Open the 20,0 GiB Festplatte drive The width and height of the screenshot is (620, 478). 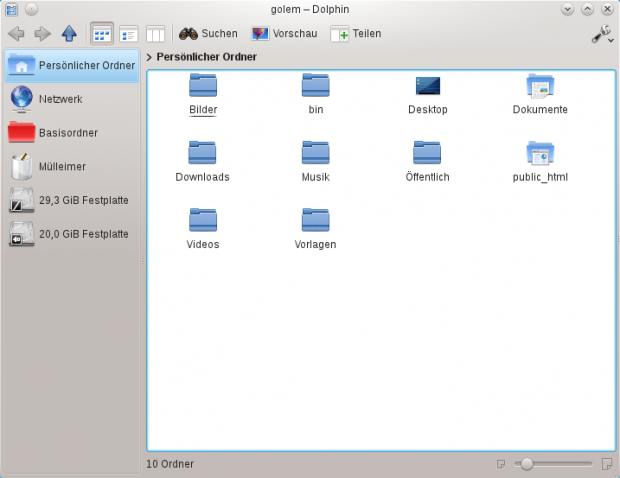[x=80, y=234]
